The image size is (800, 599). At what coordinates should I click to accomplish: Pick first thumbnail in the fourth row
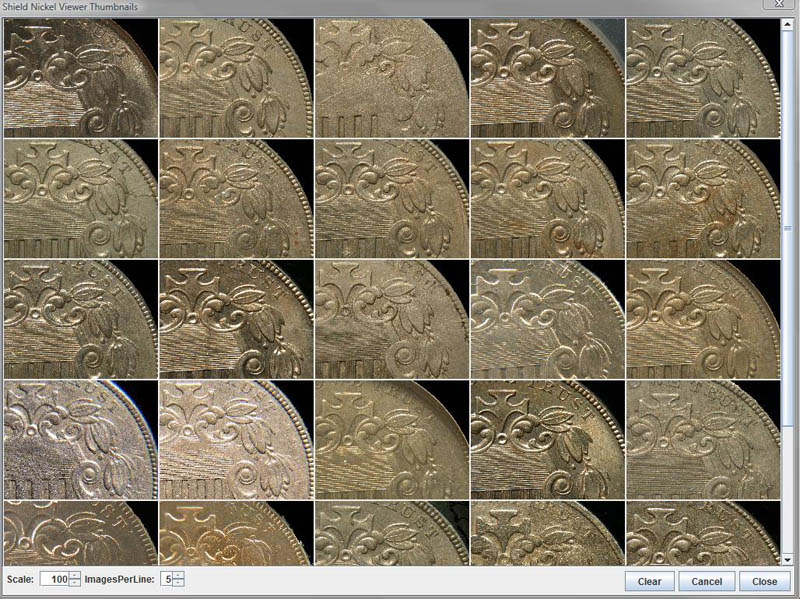pyautogui.click(x=81, y=440)
